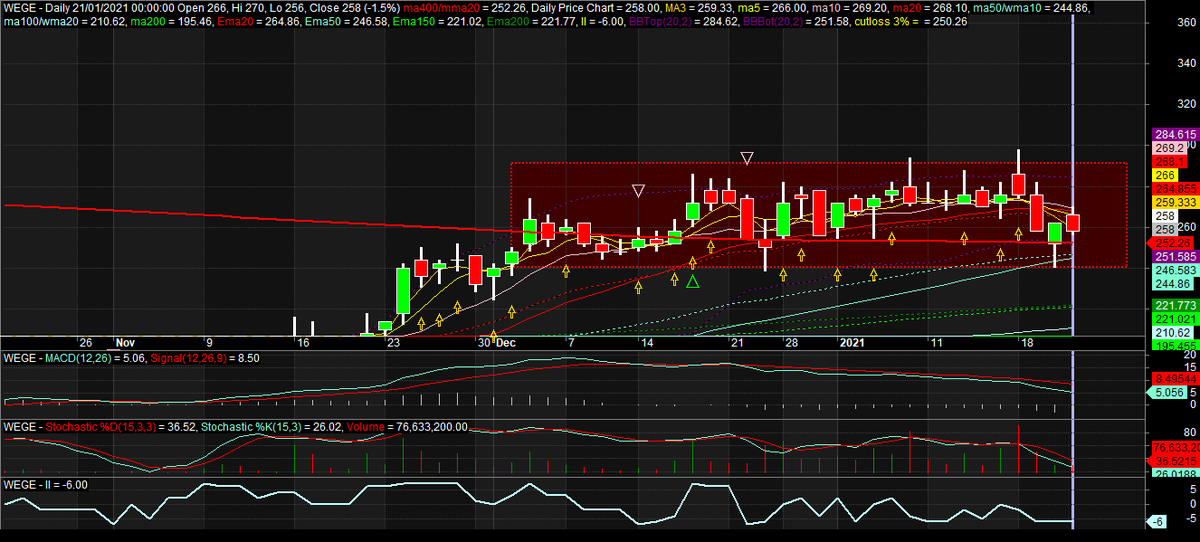Select the 246.583 Ema50 value label
1200x542 pixels.
1175,270
